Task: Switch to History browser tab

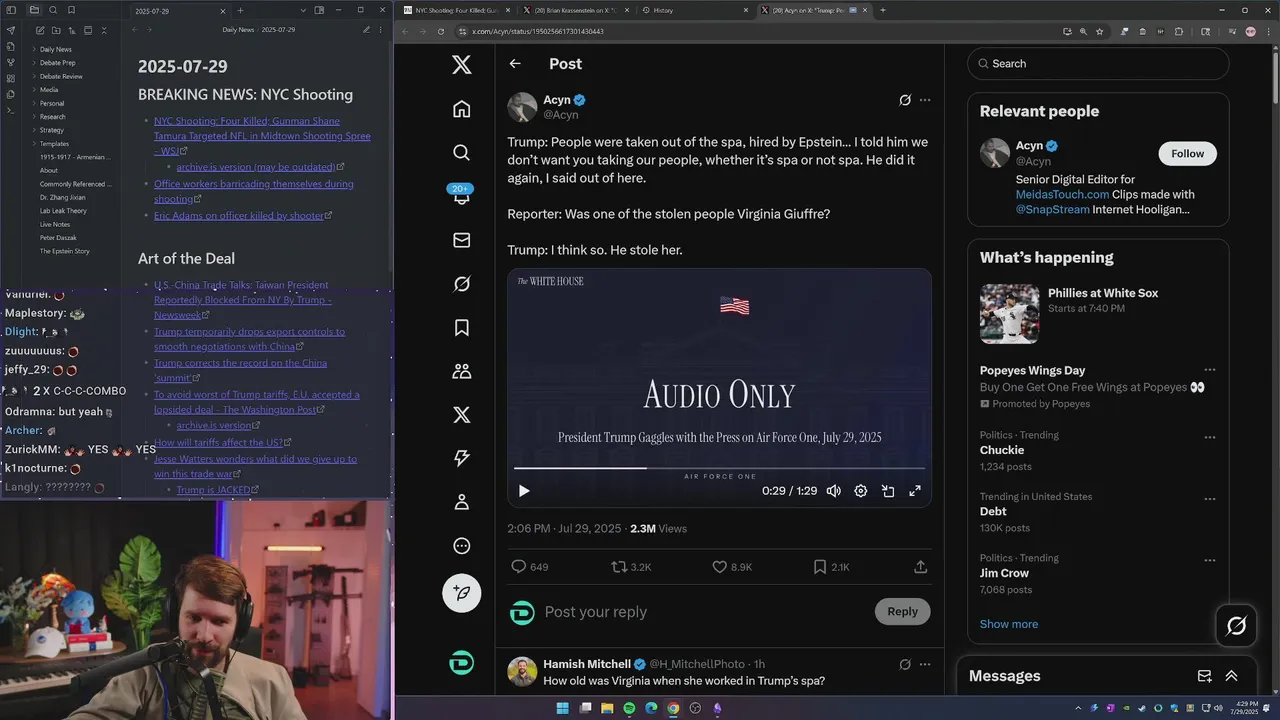Action: coord(695,10)
